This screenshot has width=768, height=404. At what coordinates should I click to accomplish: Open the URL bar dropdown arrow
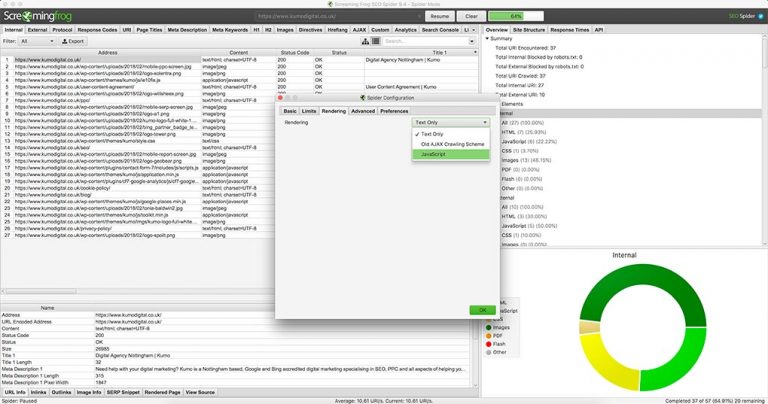tap(419, 16)
